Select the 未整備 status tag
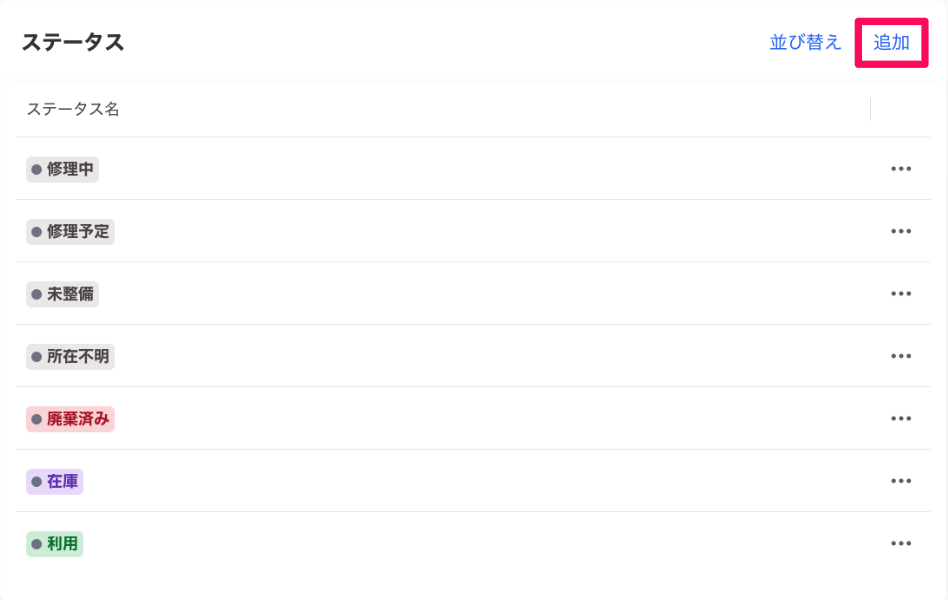Screen dimensions: 948x600 pyautogui.click(x=62, y=294)
